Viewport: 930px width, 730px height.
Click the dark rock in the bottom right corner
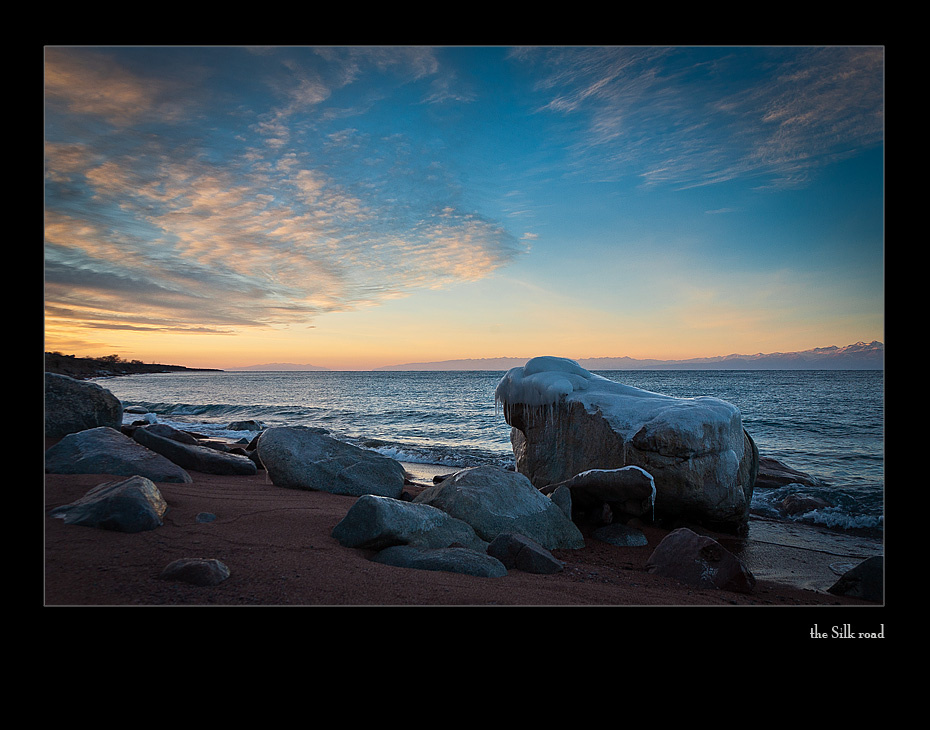pos(858,579)
